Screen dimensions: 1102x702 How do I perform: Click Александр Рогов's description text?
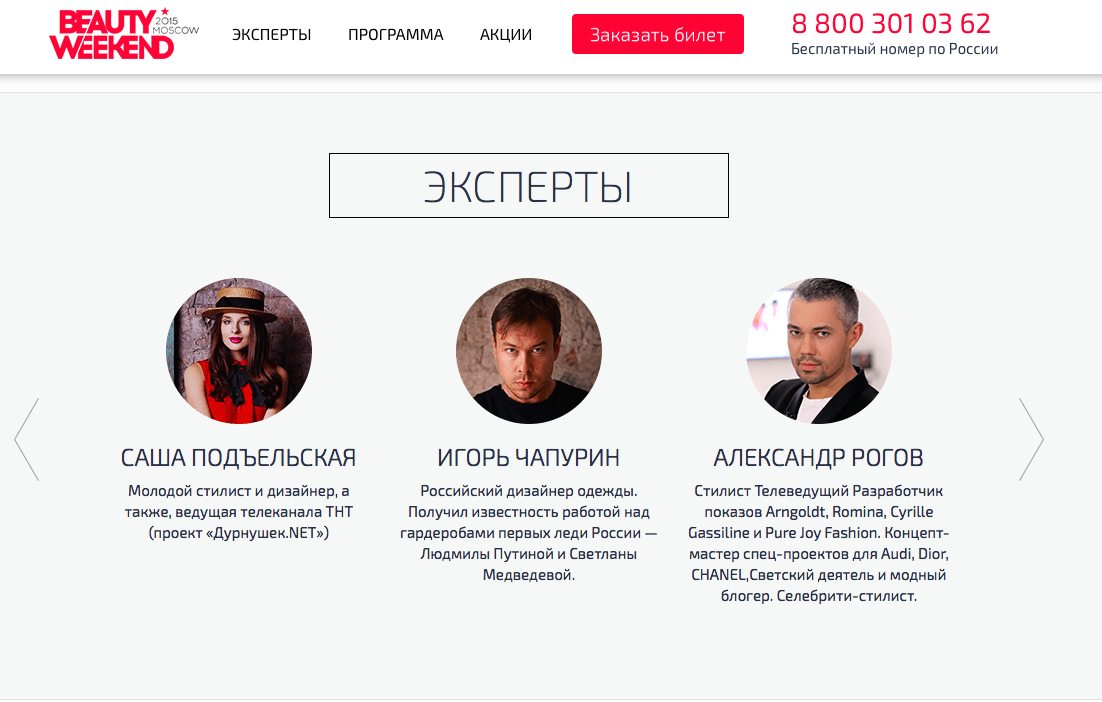819,544
